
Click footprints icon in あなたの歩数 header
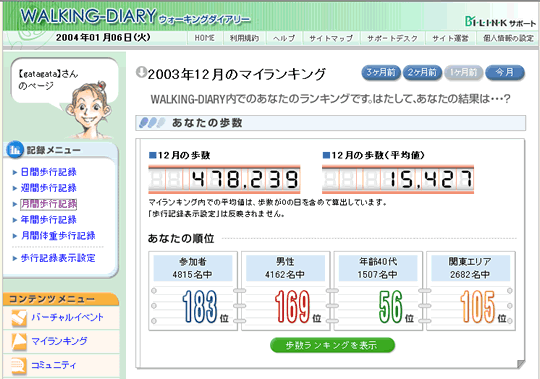pos(152,123)
